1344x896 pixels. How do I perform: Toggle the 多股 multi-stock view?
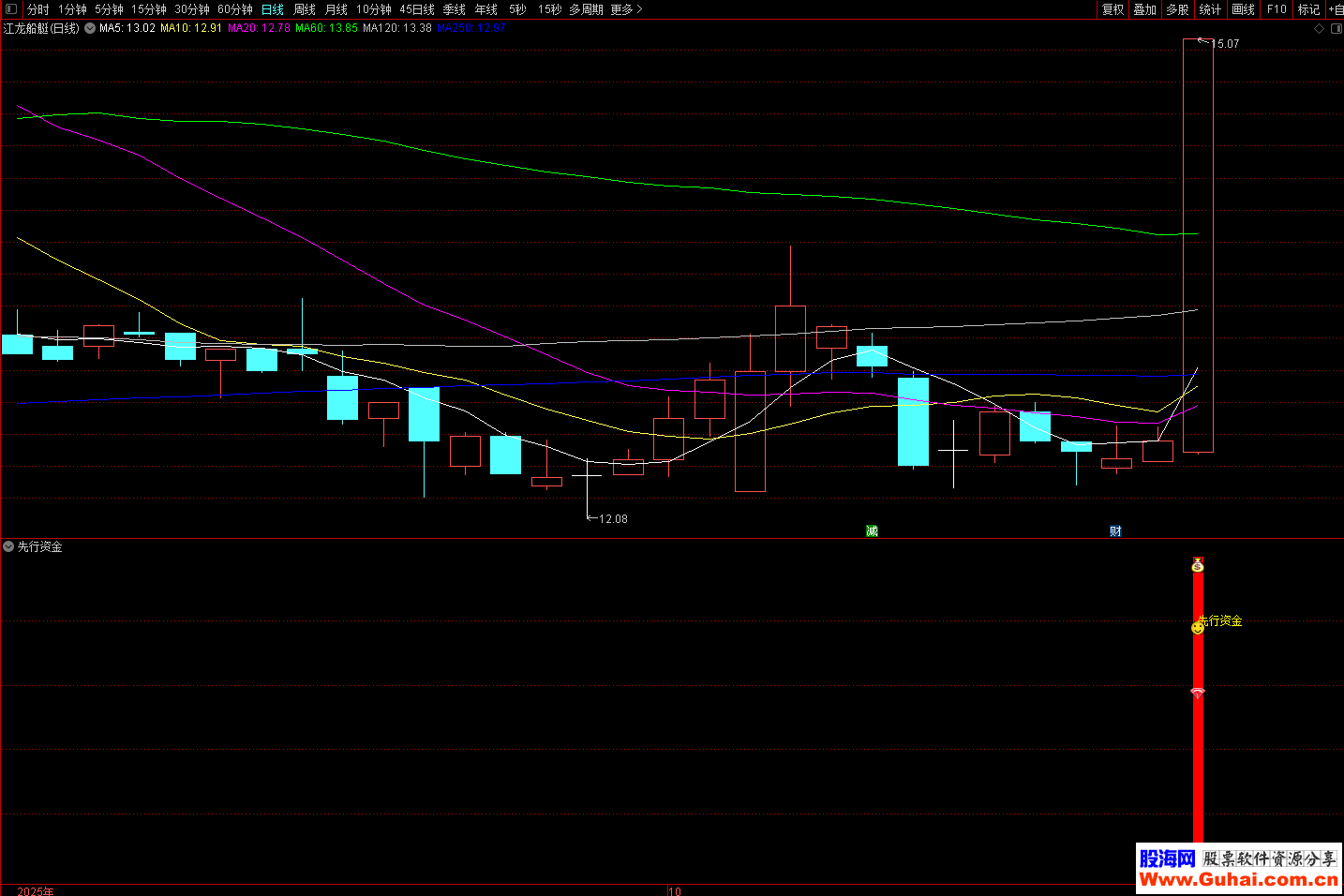tap(1177, 9)
